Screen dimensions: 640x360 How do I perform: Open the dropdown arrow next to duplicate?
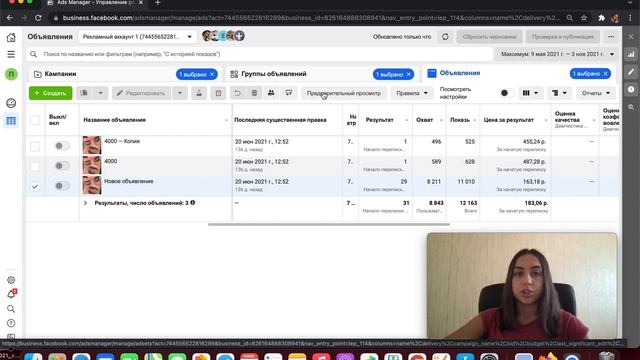point(100,93)
